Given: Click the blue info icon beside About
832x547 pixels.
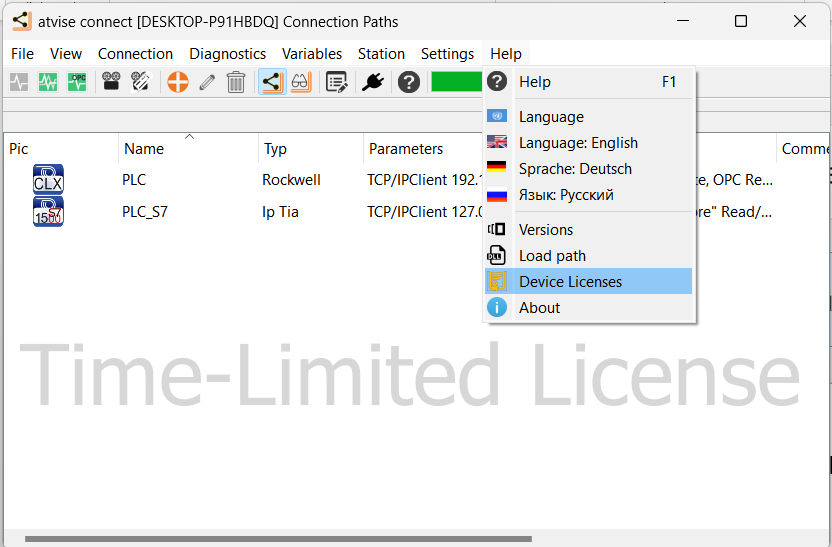Looking at the screenshot, I should 497,307.
